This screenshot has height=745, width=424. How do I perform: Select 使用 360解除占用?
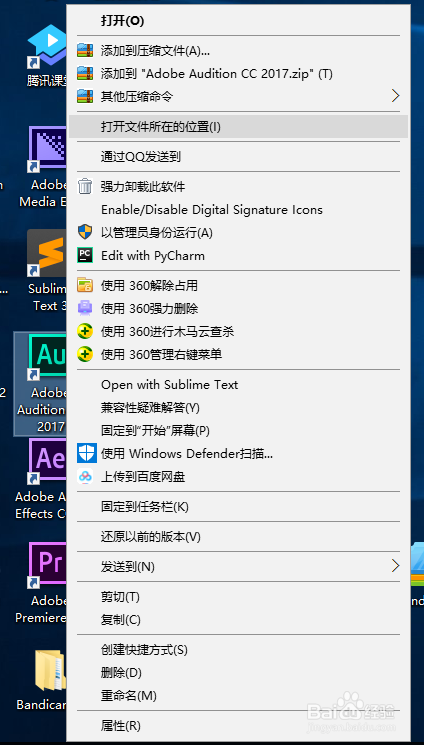(x=239, y=286)
